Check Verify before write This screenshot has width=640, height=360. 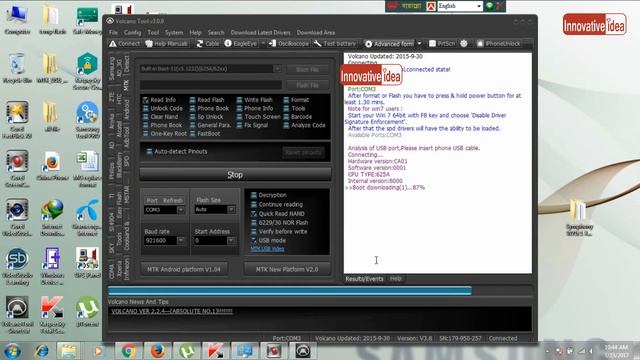[x=253, y=231]
